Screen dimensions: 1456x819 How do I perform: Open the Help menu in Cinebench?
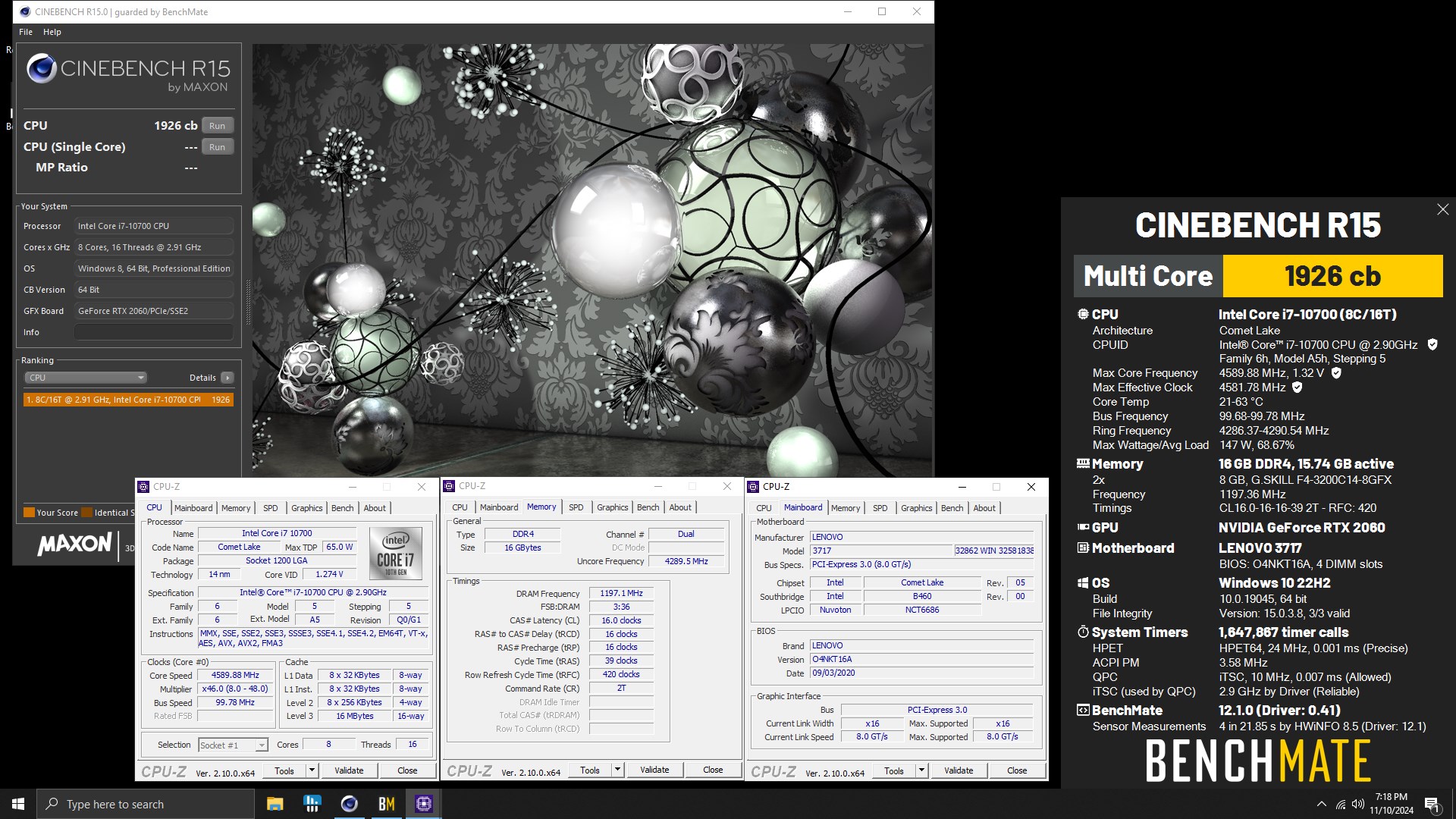[x=52, y=32]
